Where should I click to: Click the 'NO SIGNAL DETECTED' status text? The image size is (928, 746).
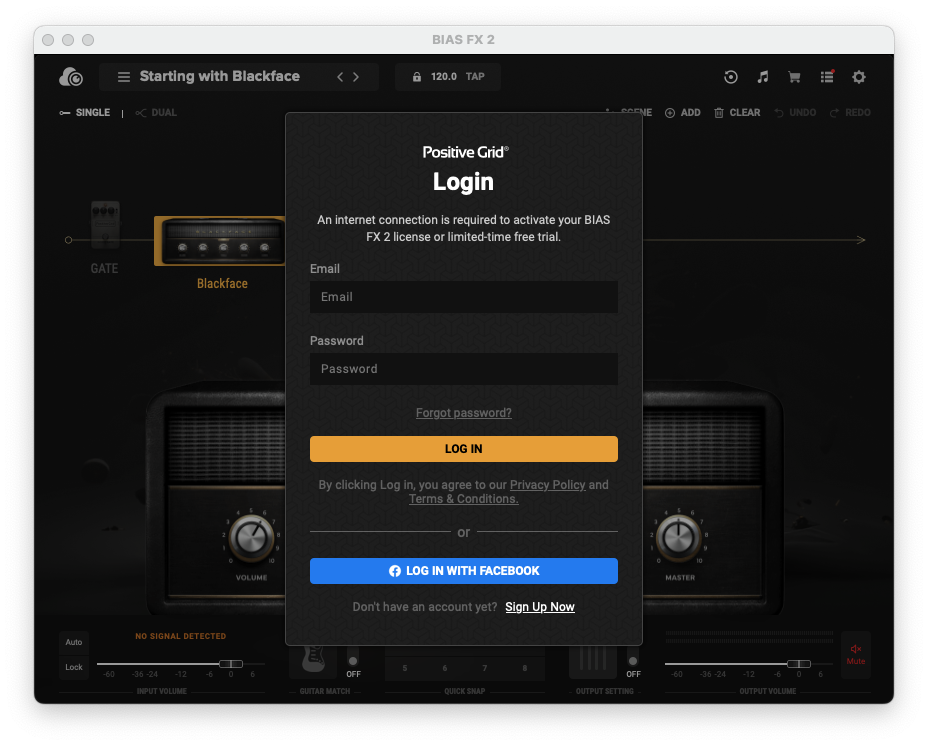(181, 636)
